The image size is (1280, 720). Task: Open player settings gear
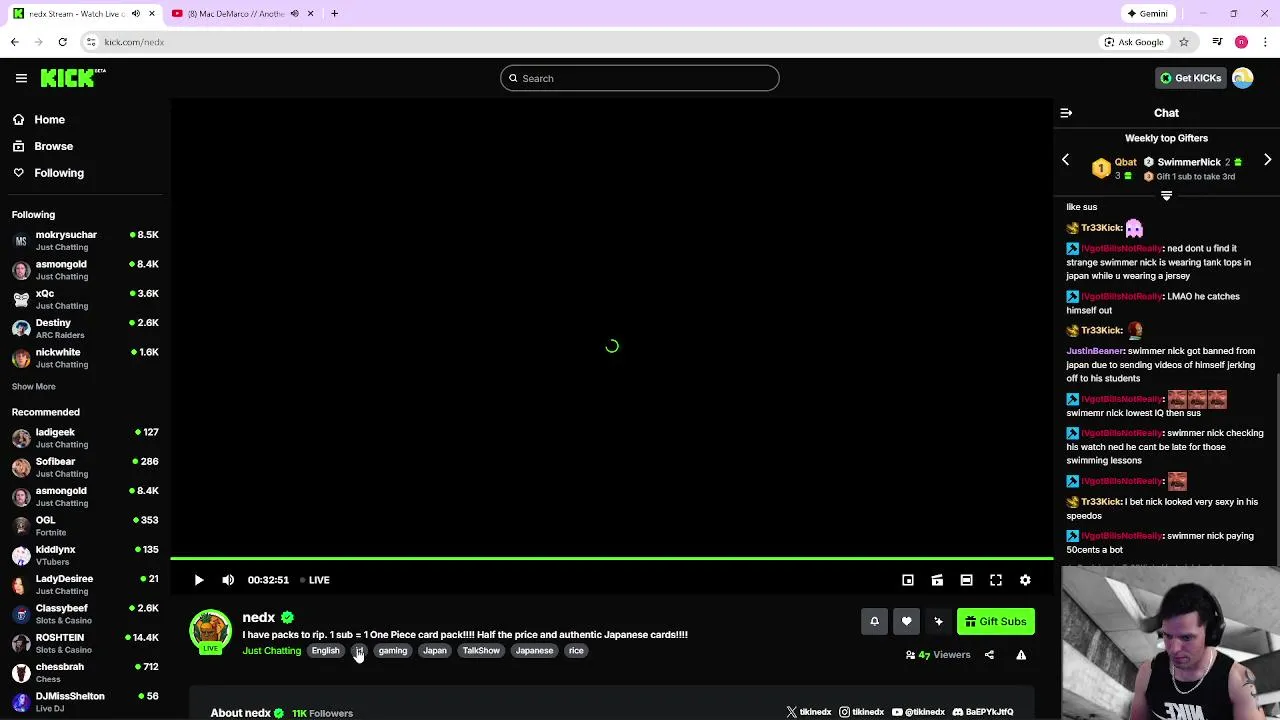pos(1025,580)
